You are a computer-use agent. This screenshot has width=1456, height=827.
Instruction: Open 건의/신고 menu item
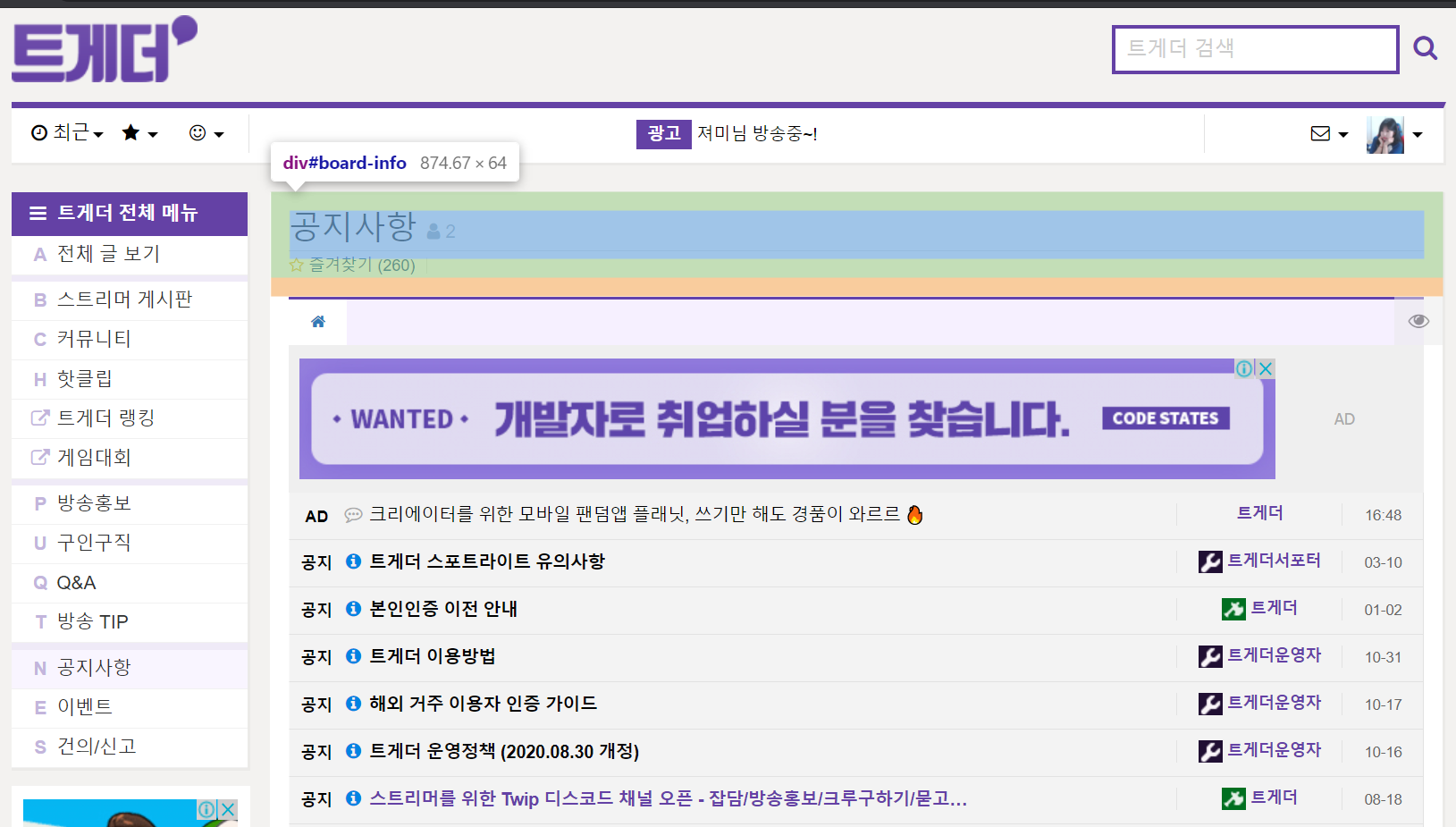click(x=130, y=747)
